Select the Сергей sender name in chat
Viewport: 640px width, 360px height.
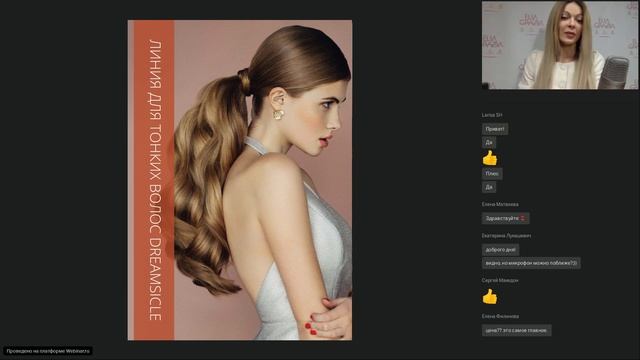coord(500,280)
